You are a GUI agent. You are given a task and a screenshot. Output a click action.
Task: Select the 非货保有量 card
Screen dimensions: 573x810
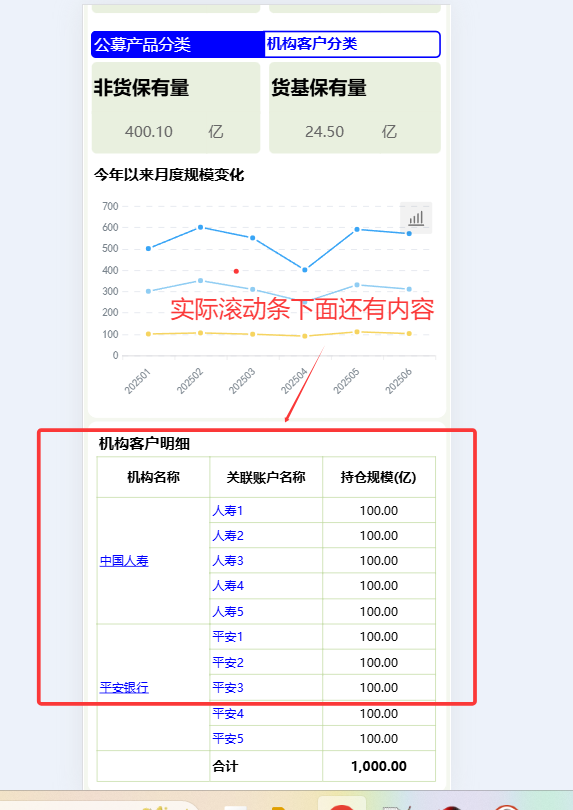click(176, 108)
